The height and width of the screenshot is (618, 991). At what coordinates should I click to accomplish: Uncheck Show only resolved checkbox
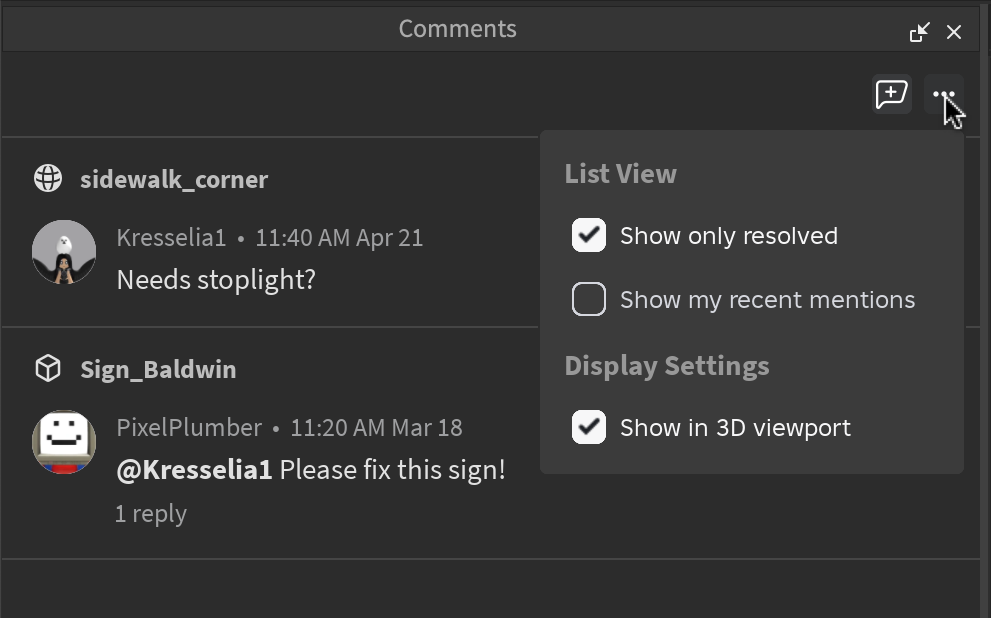(588, 235)
